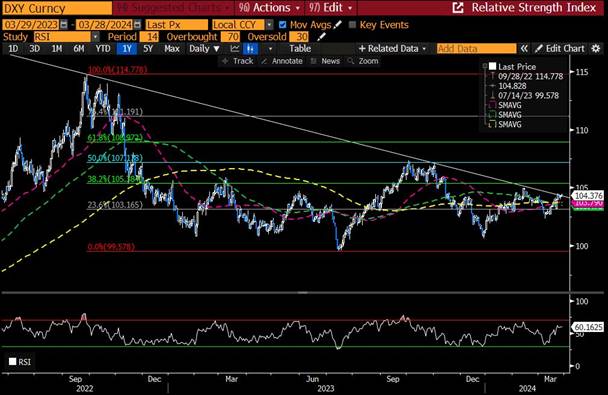
Task: Open chart settings with the gear icon
Action: (596, 48)
